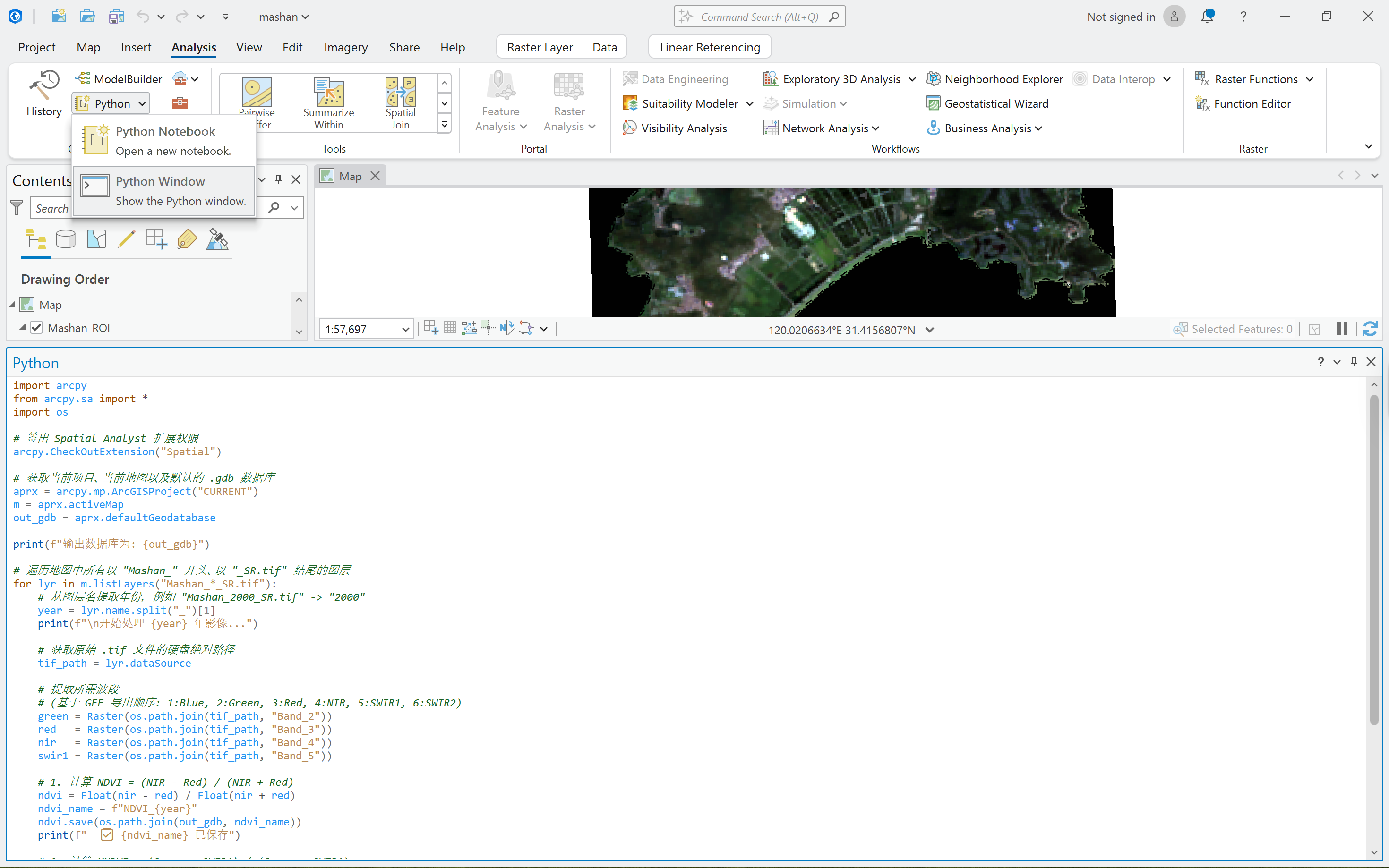Open a new Python Notebook

coord(164,141)
